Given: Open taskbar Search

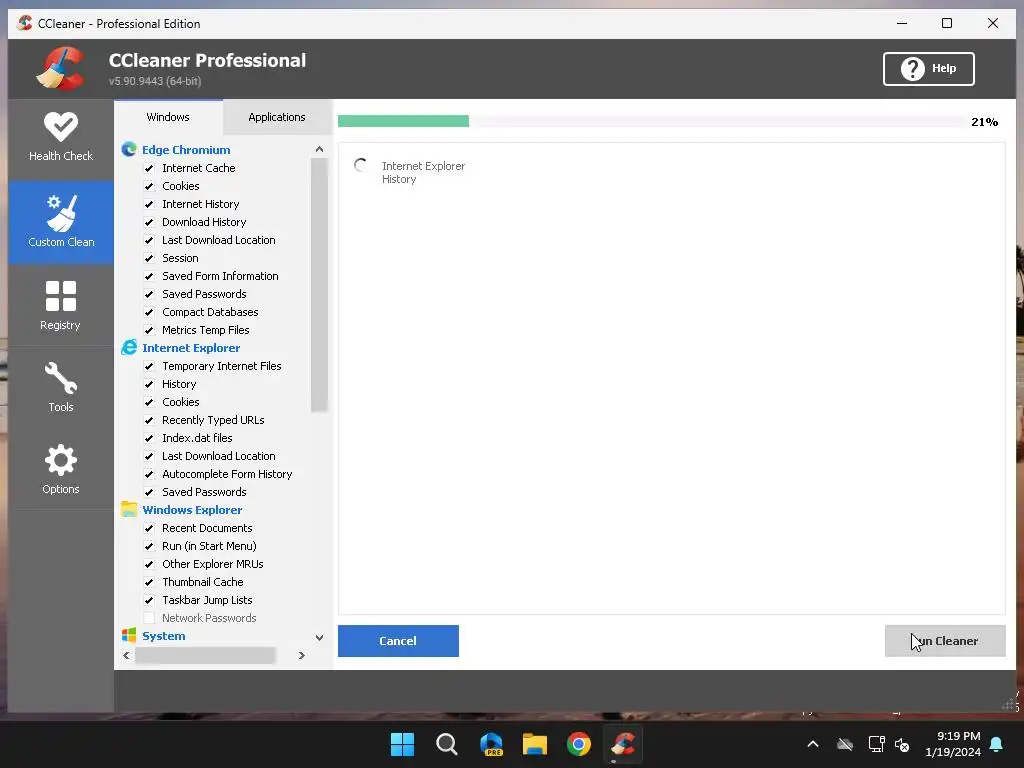Looking at the screenshot, I should coord(447,744).
